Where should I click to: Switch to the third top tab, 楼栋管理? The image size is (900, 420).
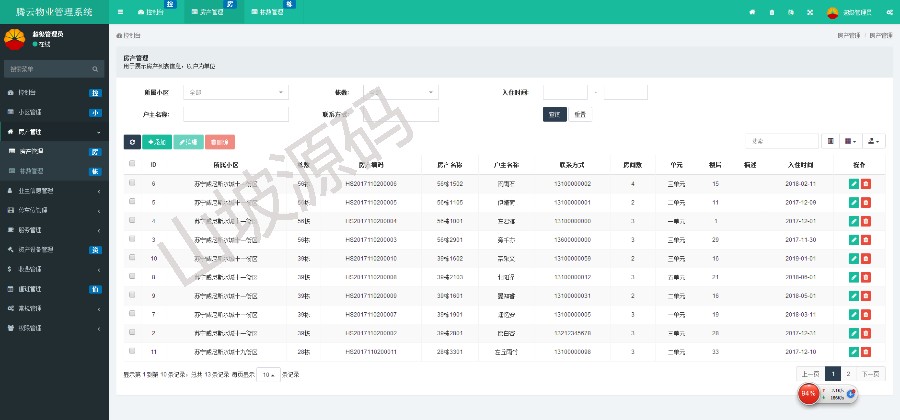point(273,12)
